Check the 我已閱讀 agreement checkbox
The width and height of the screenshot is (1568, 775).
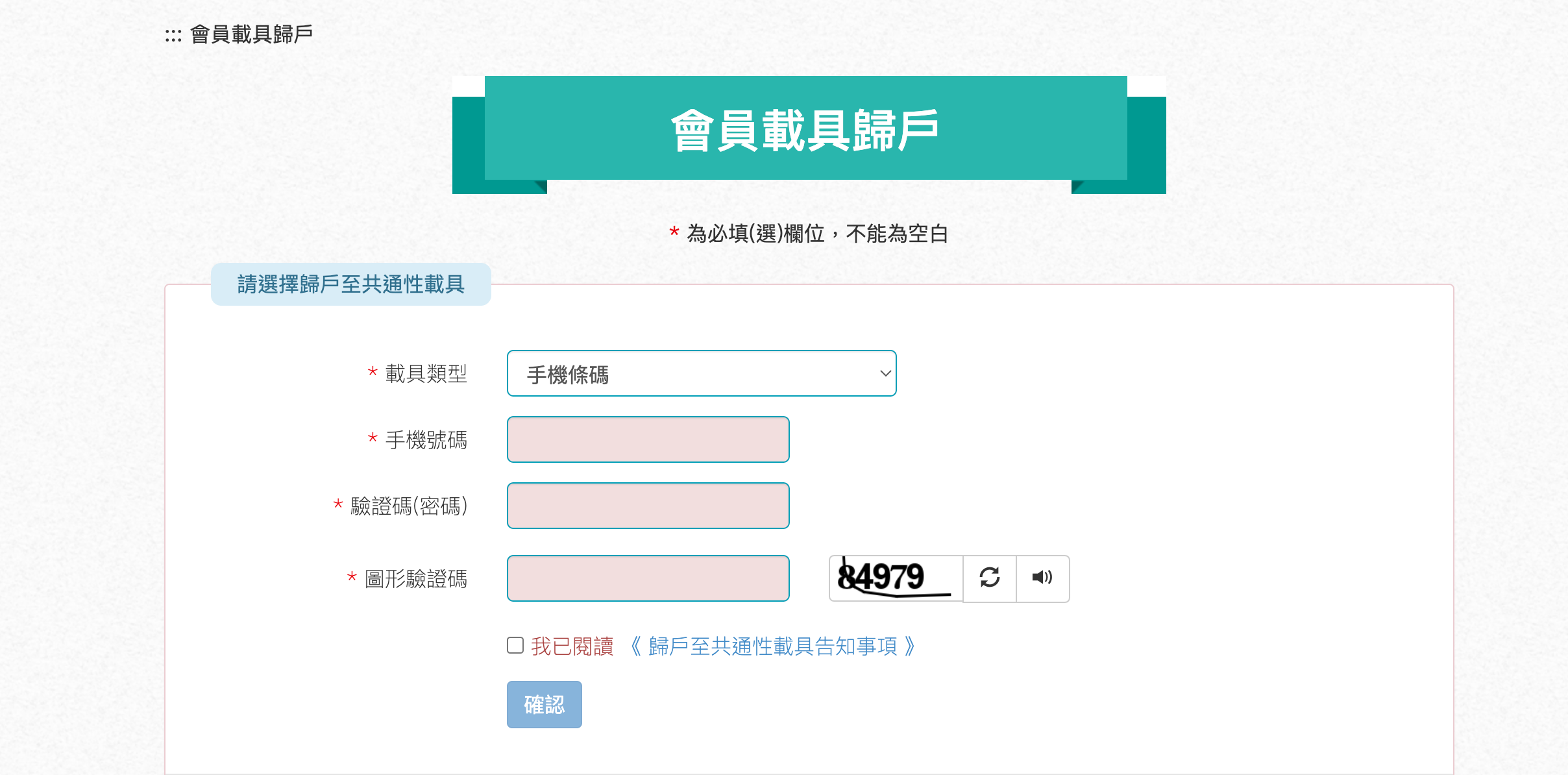point(515,645)
